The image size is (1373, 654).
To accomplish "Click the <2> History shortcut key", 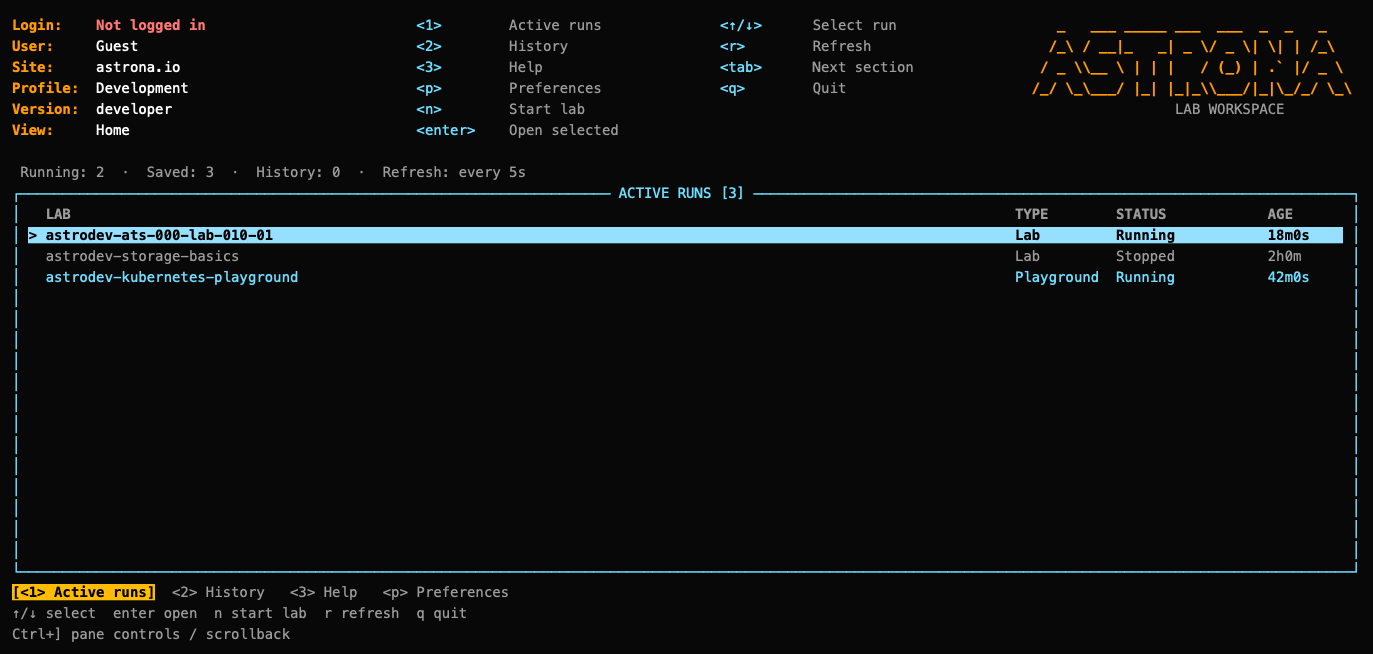I will [x=429, y=46].
